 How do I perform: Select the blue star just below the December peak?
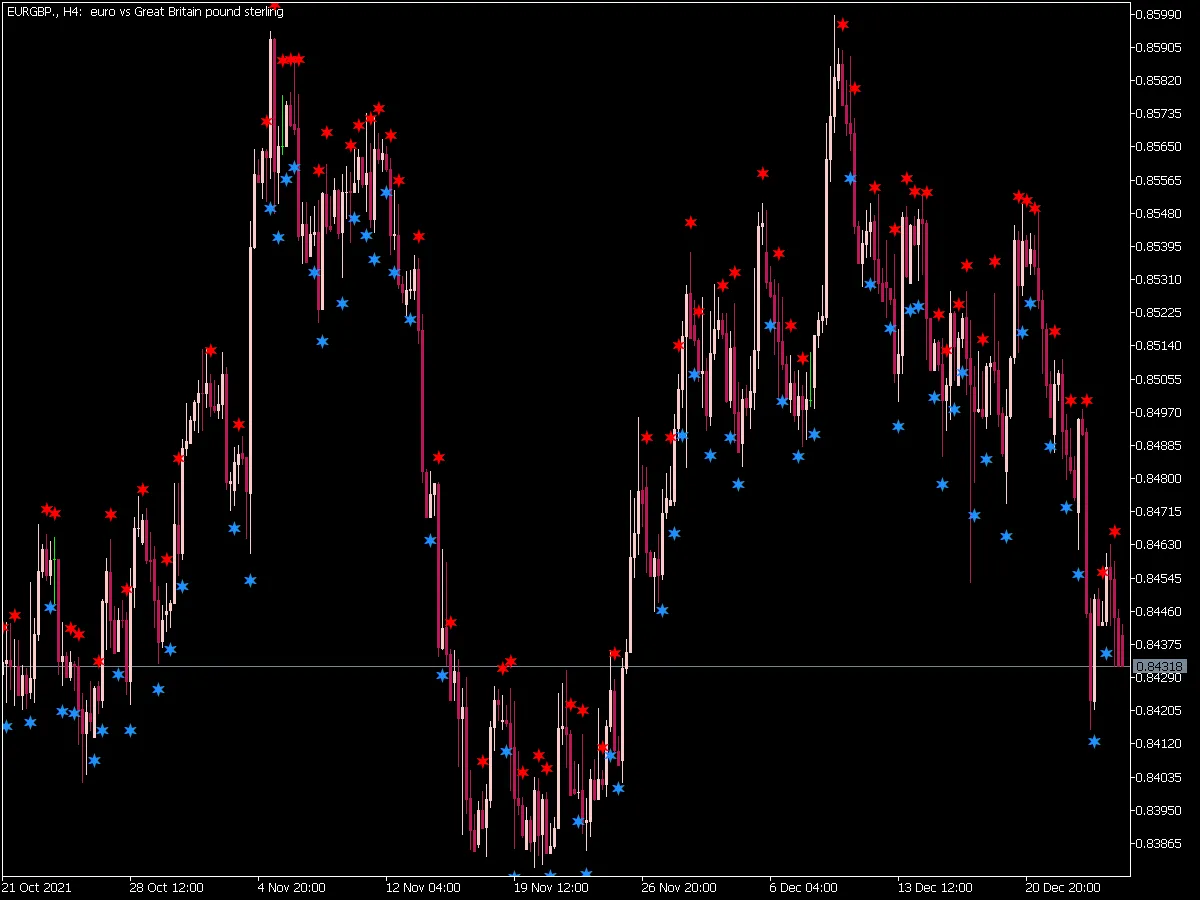coord(850,178)
